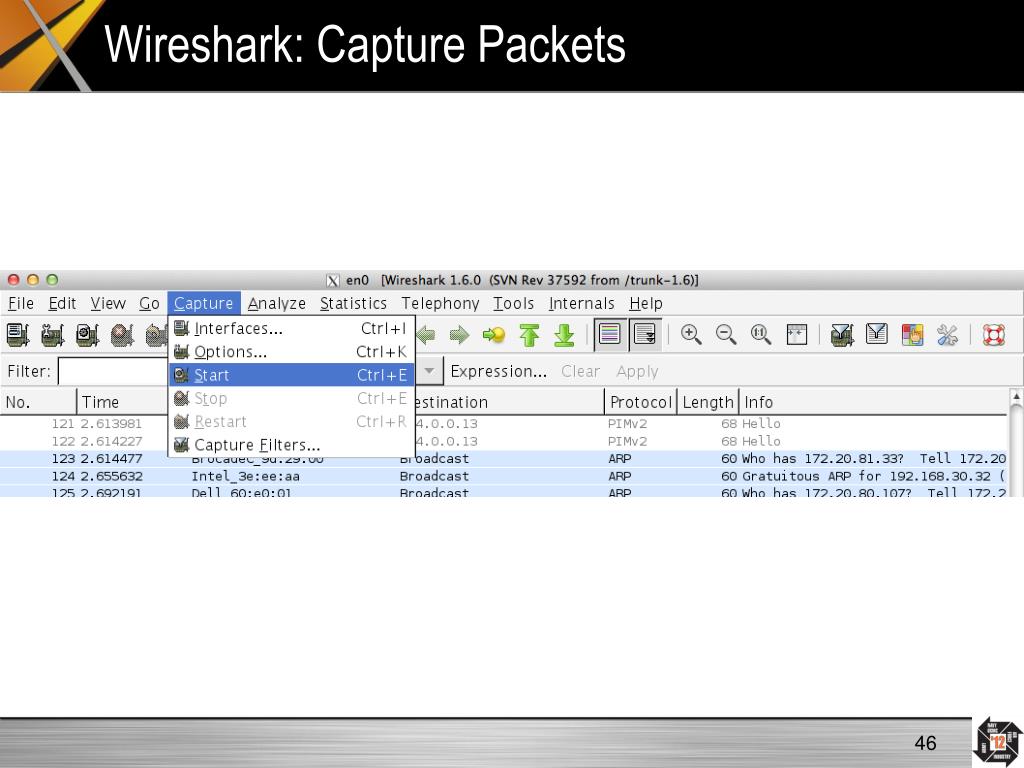Click ARP protocol cell of packet 123
Image resolution: width=1024 pixels, height=768 pixels.
(619, 458)
